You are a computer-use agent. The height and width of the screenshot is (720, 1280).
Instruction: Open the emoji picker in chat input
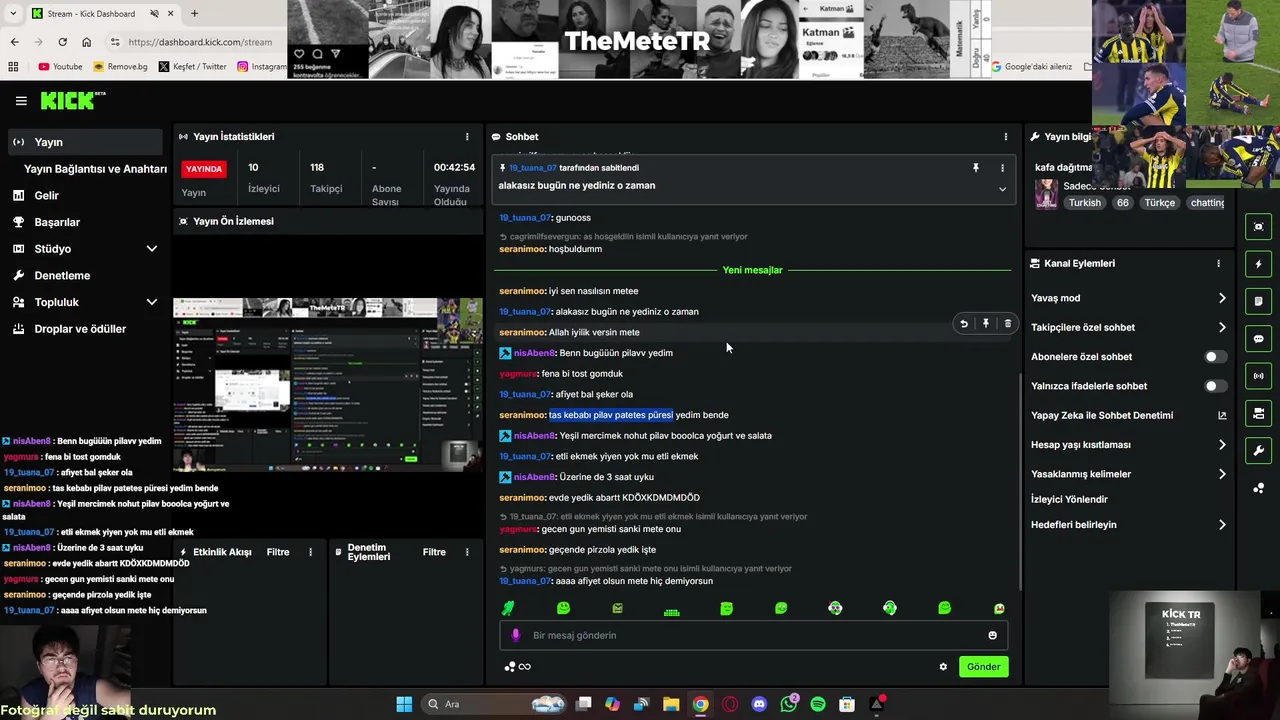[992, 635]
